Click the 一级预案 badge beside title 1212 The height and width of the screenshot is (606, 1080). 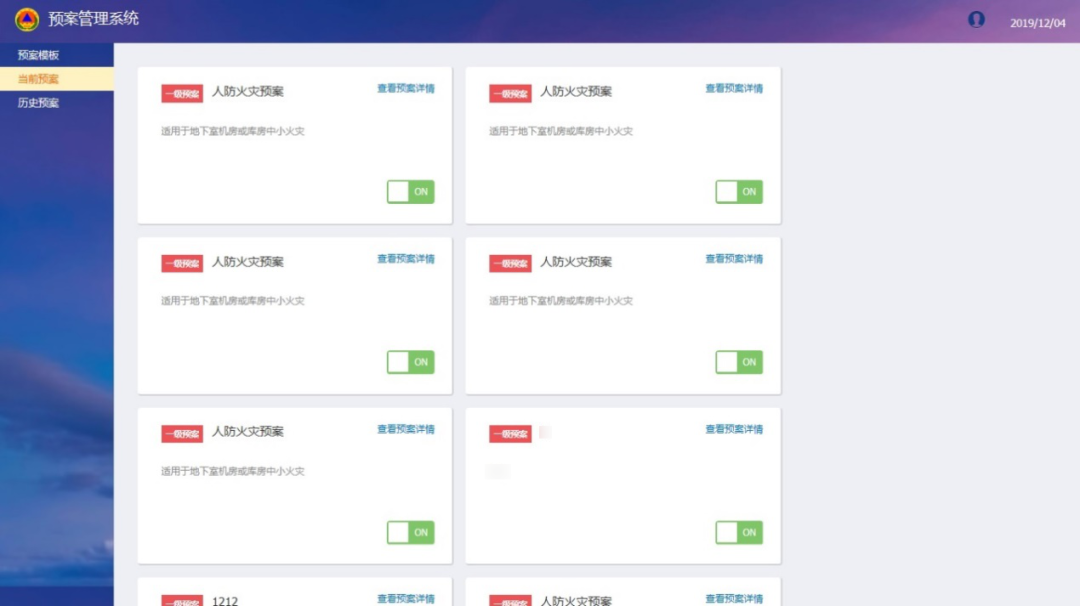point(182,600)
